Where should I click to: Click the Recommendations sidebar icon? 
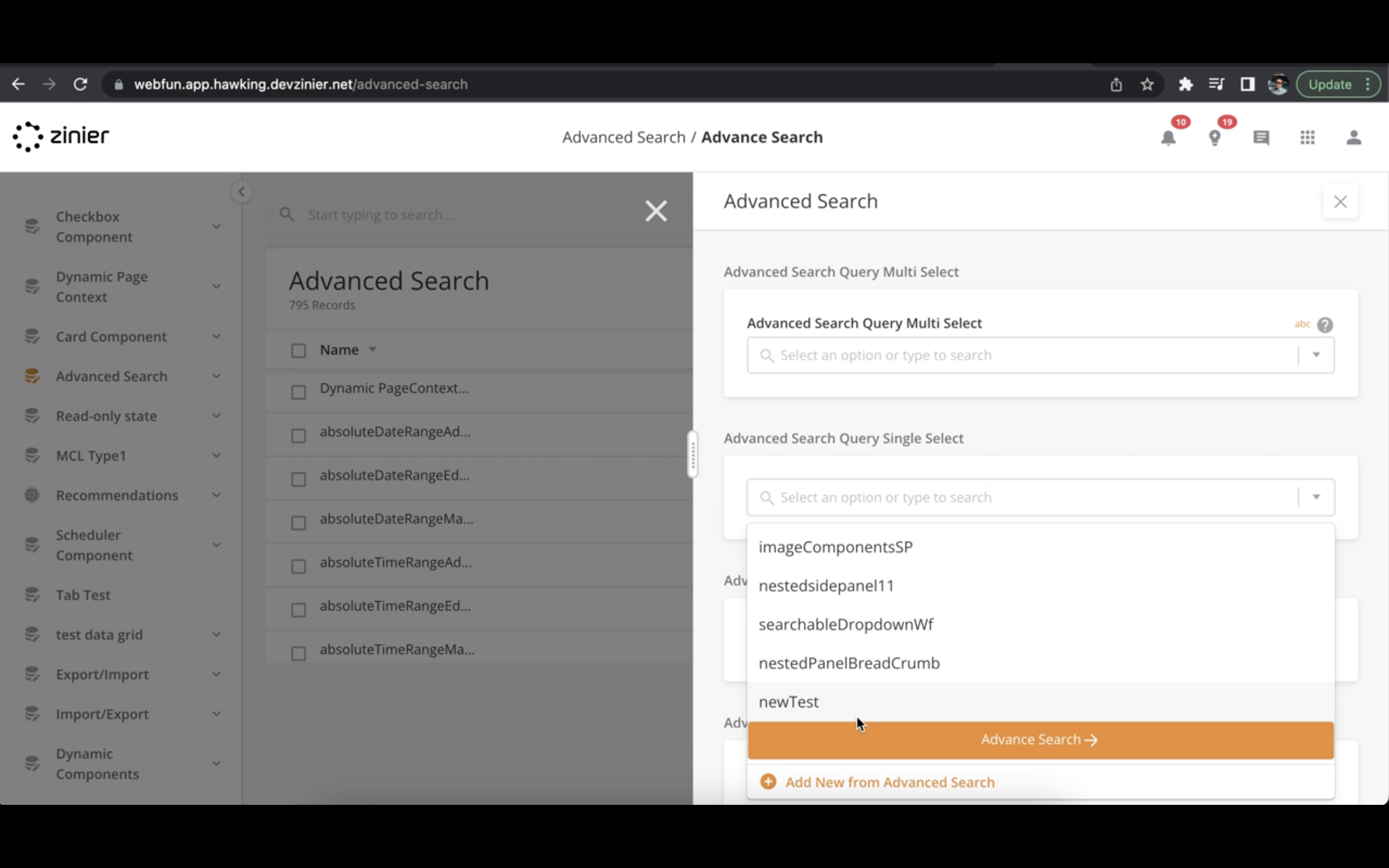point(32,495)
